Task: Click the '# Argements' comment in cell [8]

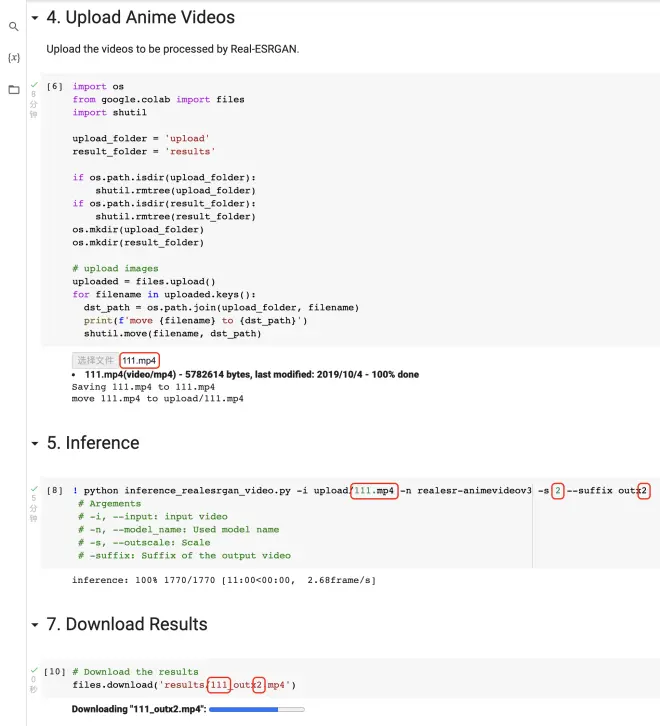Action: 109,504
